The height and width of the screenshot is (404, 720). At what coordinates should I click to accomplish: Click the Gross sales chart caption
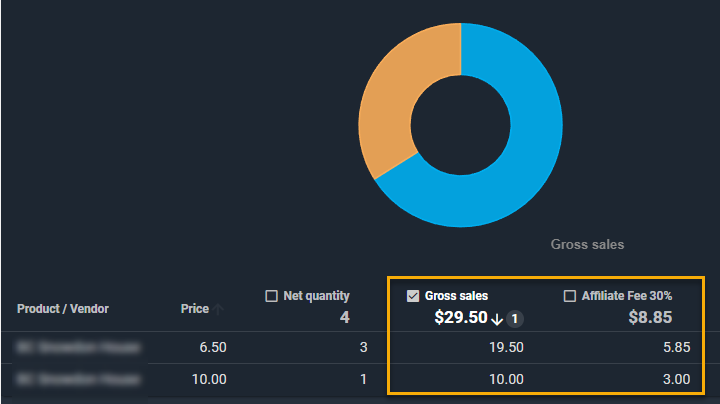[587, 244]
